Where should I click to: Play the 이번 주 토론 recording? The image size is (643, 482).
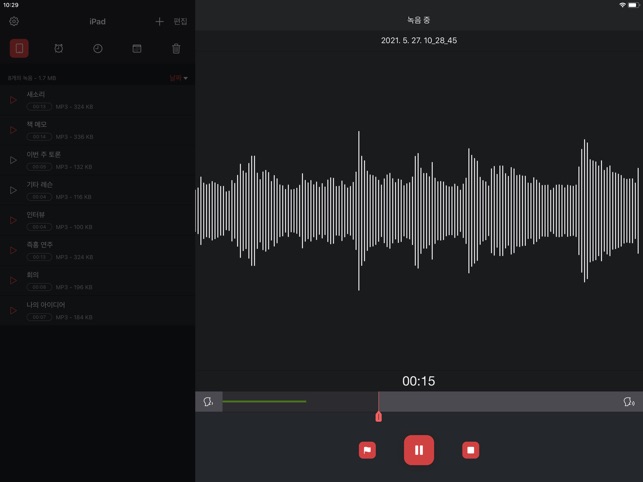[x=13, y=160]
